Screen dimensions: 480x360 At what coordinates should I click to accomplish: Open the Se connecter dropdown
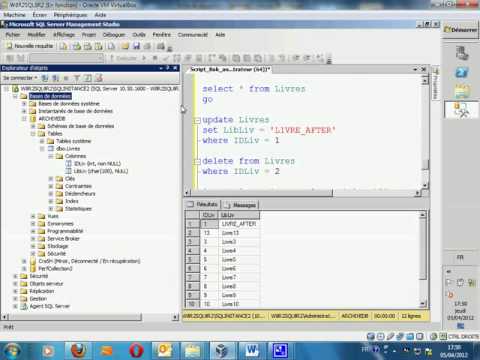click(x=20, y=78)
